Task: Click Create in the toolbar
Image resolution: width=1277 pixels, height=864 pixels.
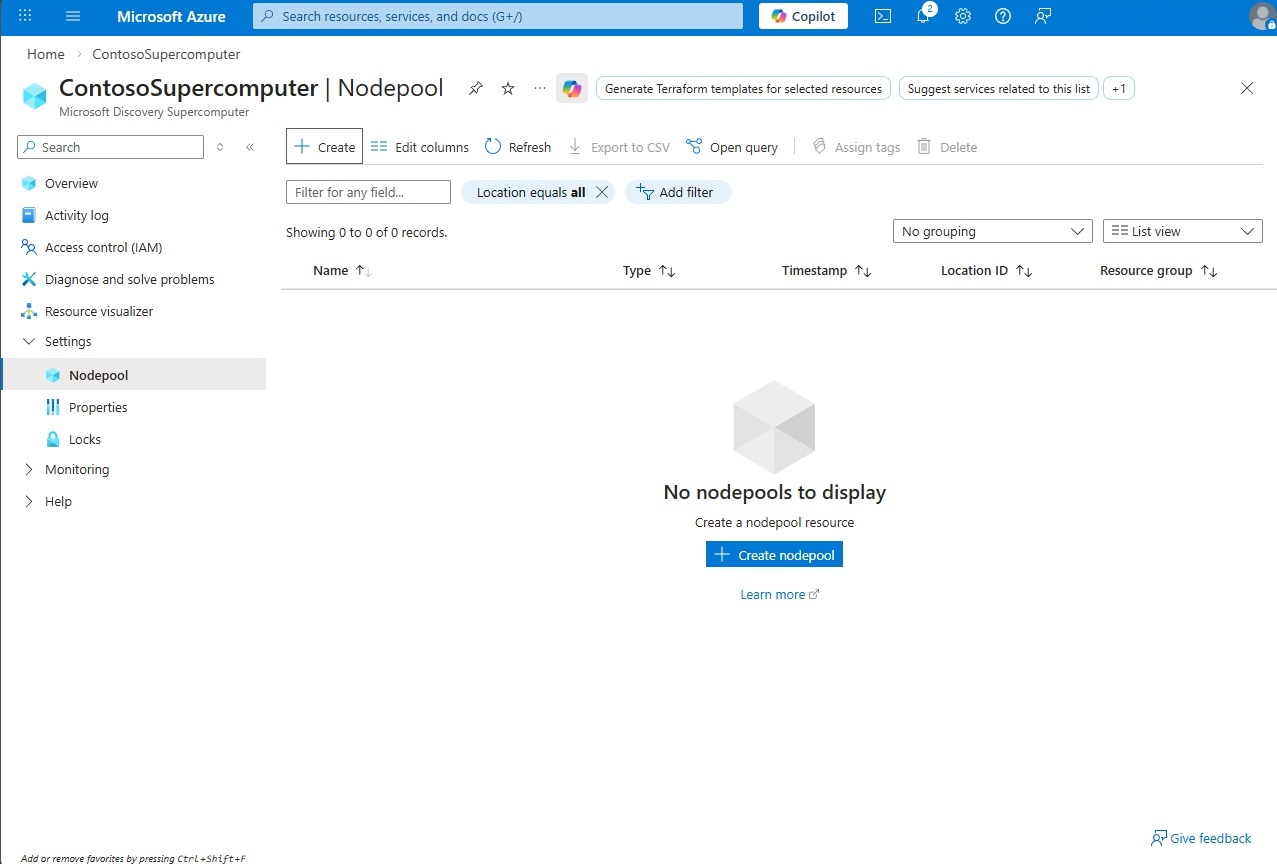Action: [324, 146]
